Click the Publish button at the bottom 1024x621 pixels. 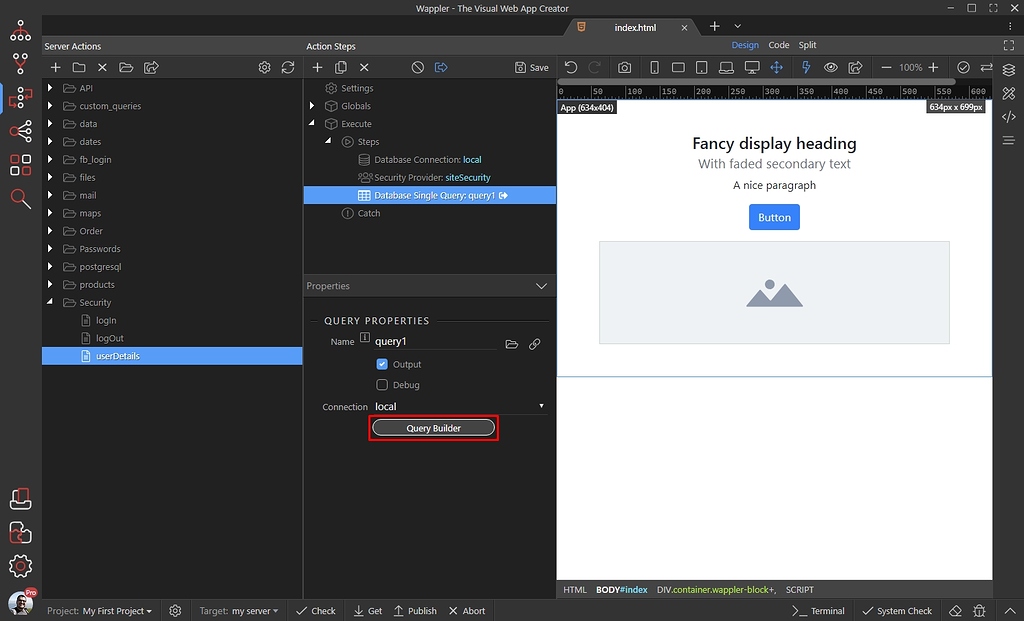[x=415, y=610]
